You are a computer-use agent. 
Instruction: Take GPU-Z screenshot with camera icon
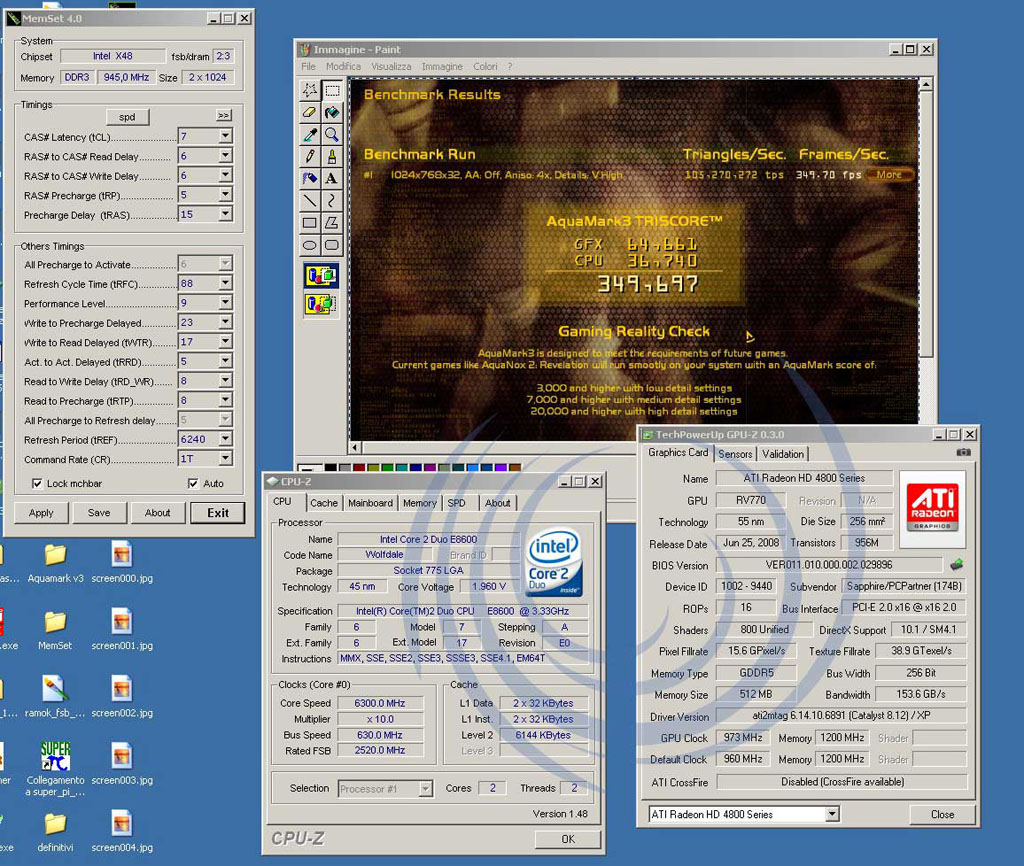point(963,452)
